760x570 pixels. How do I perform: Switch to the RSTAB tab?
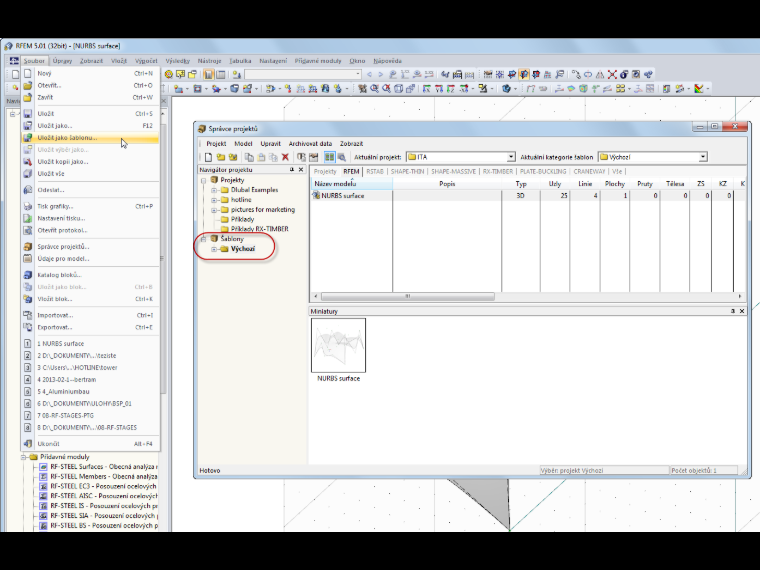[x=375, y=171]
